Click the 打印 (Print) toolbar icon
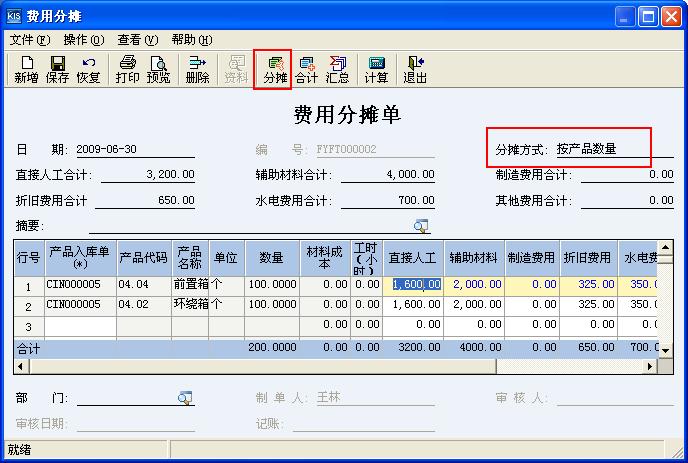Viewport: 688px width, 463px height. (128, 70)
